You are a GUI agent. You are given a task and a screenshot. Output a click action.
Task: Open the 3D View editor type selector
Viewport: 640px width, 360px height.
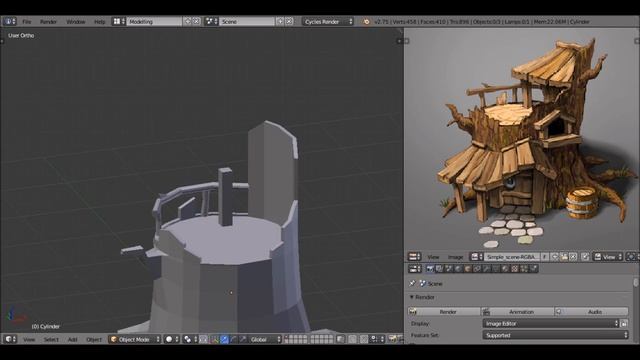tap(10, 339)
